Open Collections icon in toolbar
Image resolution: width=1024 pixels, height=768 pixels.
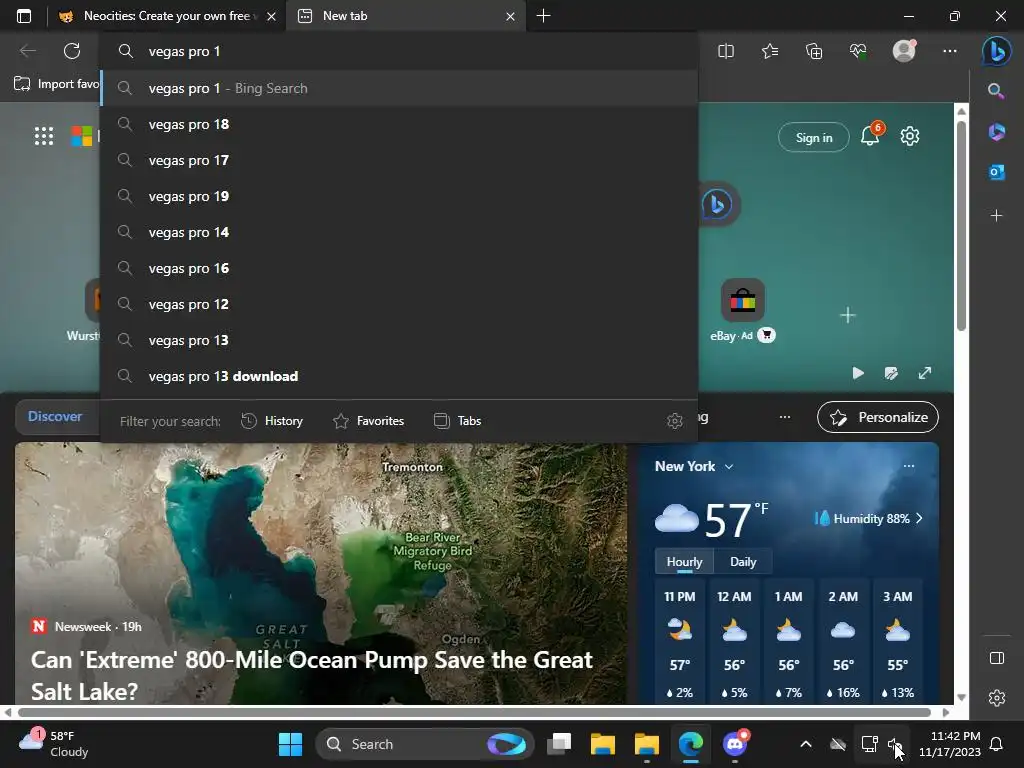tap(814, 51)
